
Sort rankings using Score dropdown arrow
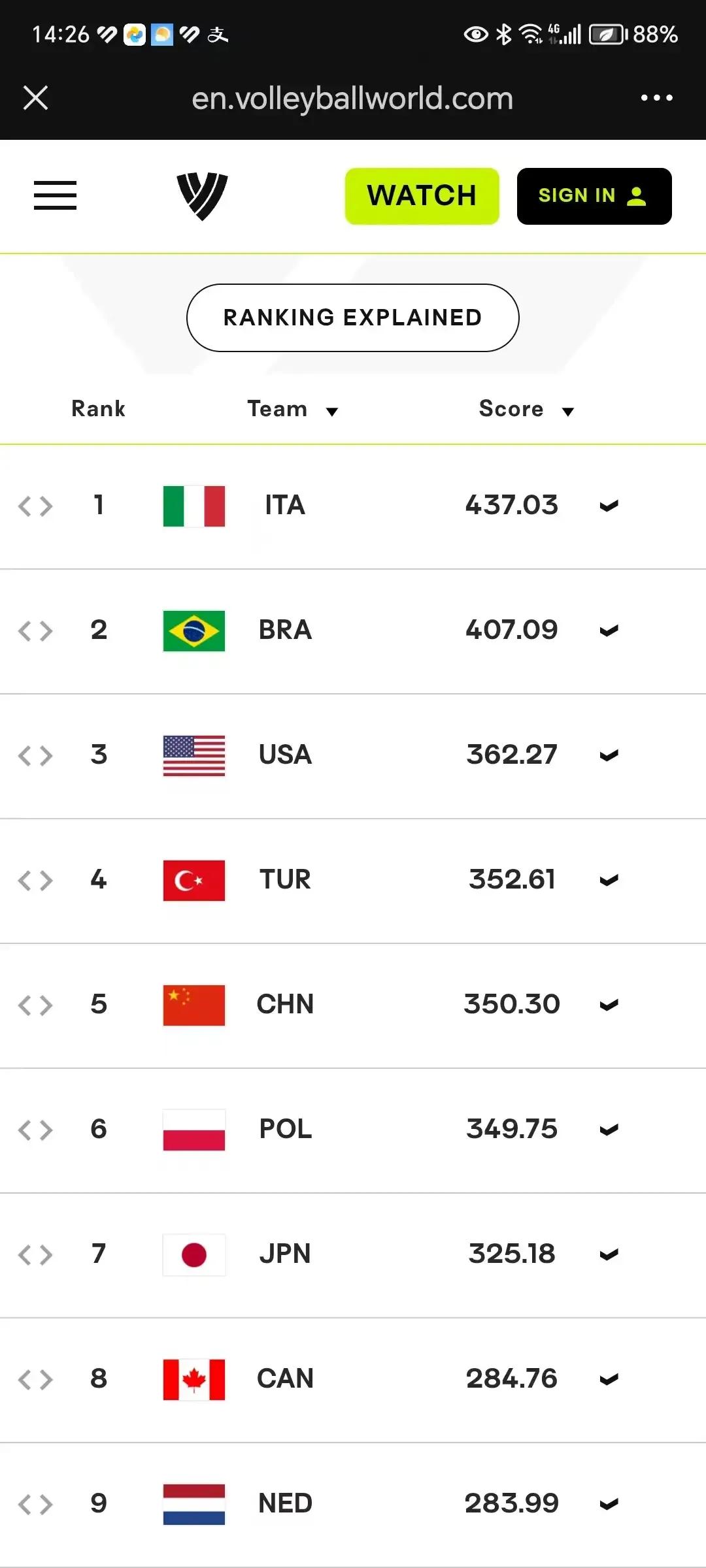click(568, 412)
